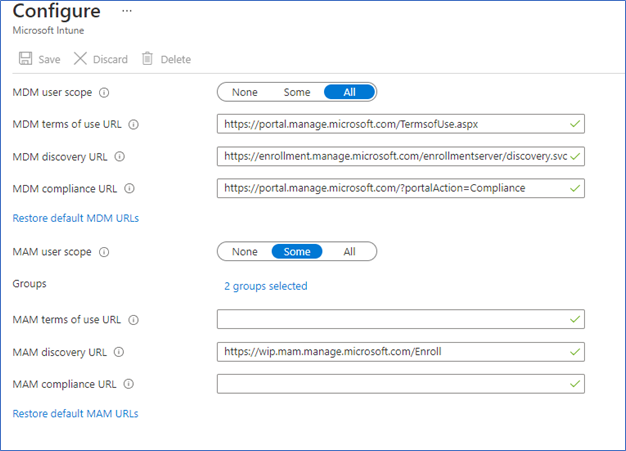626x451 pixels.
Task: Open the 2 groups selected link
Action: click(x=265, y=286)
